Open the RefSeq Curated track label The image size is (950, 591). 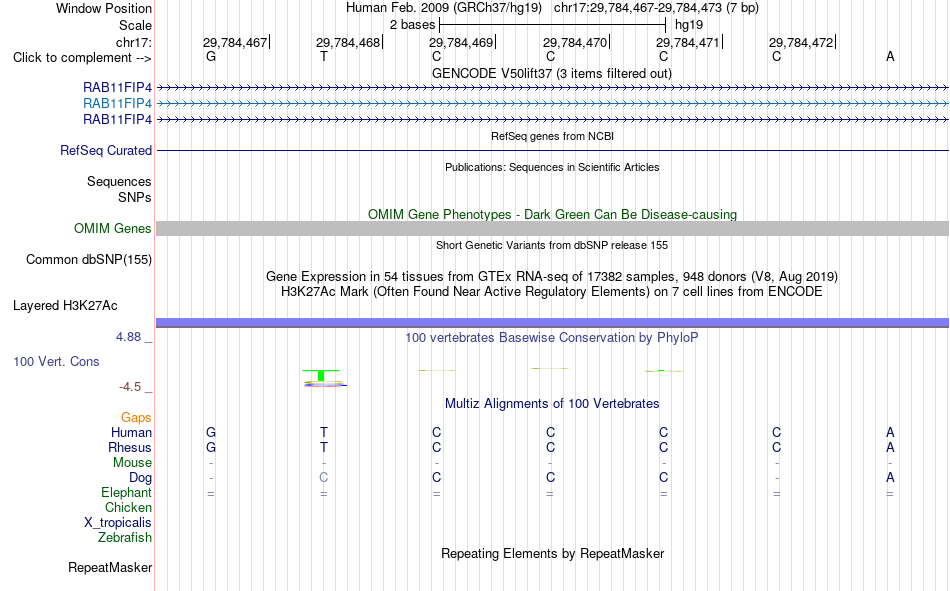[x=106, y=150]
